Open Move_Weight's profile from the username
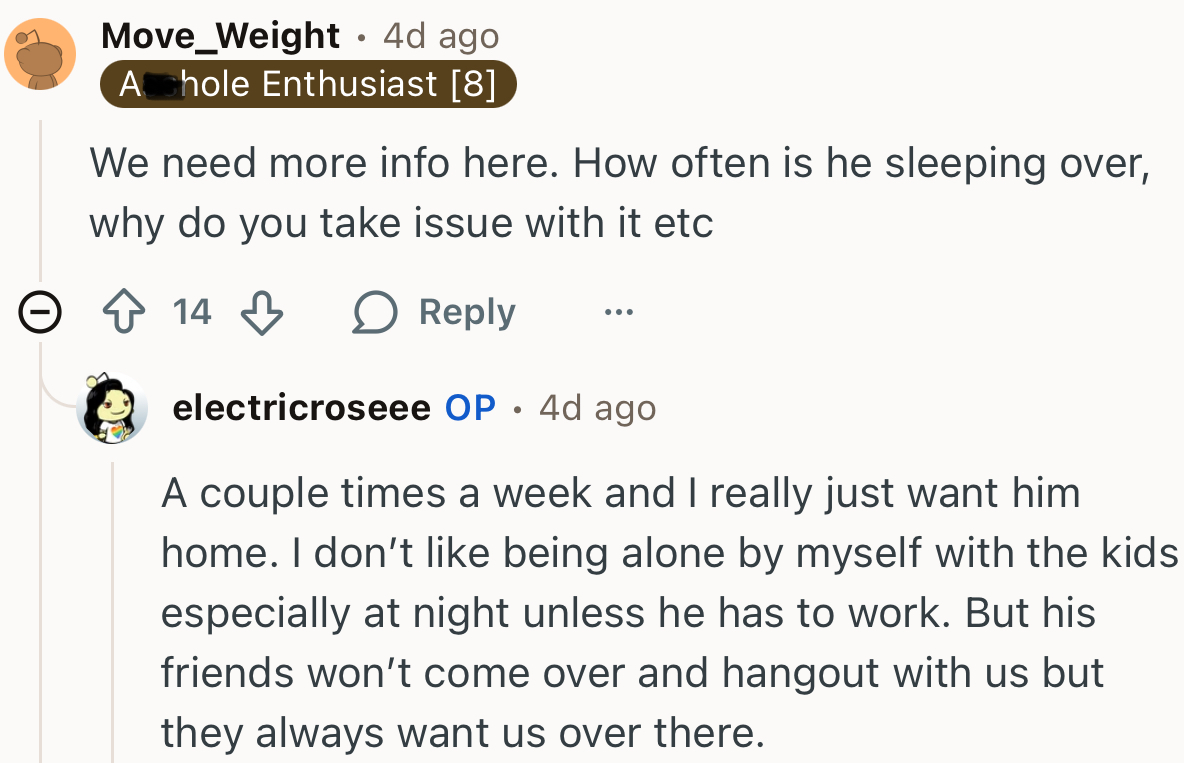The width and height of the screenshot is (1184, 763). click(x=219, y=35)
